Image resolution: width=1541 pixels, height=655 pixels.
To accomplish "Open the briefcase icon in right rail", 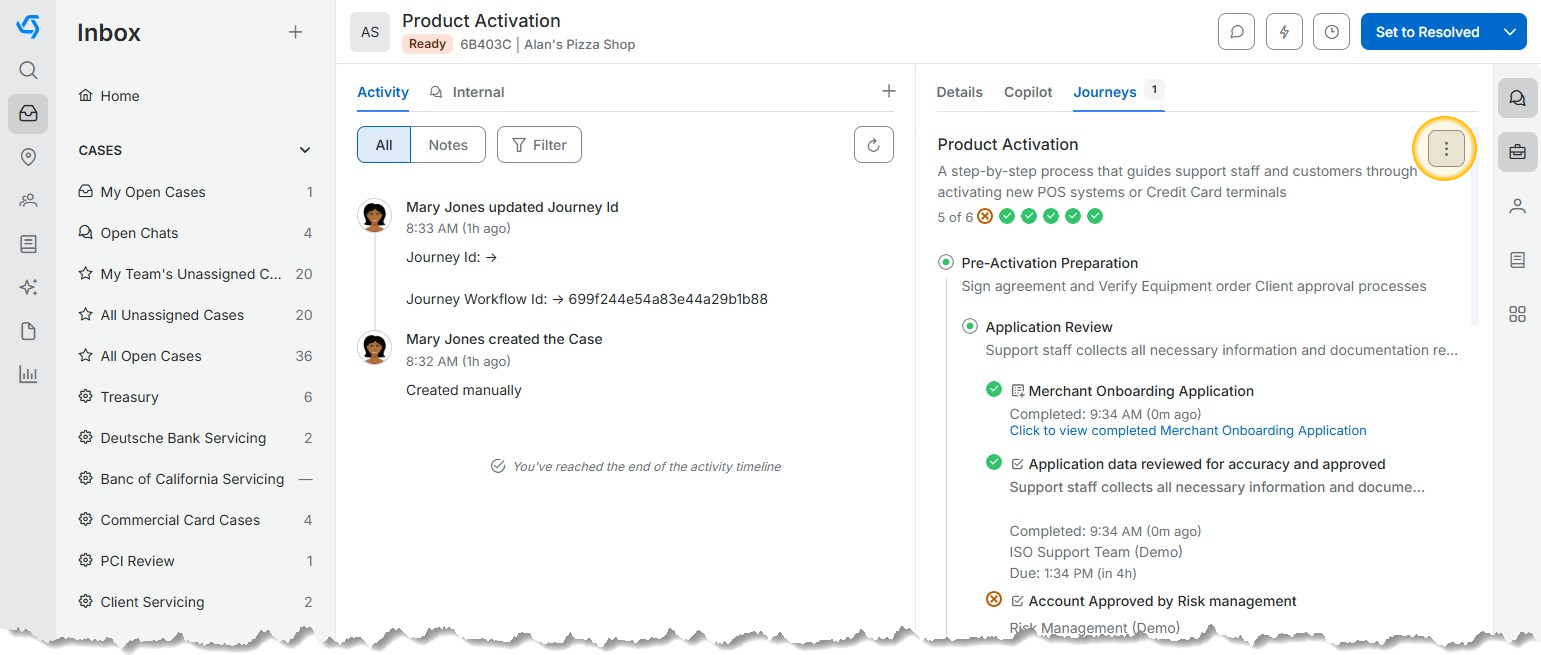I will click(1517, 152).
